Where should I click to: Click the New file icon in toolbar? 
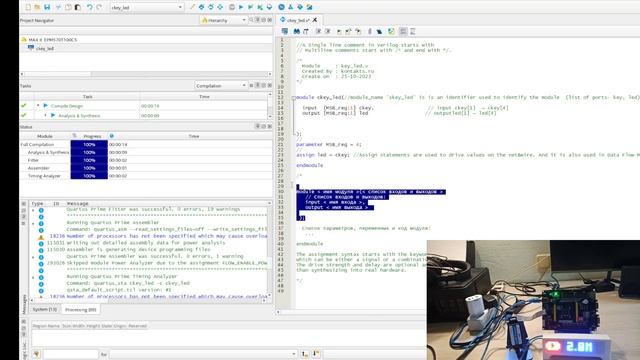click(x=28, y=7)
